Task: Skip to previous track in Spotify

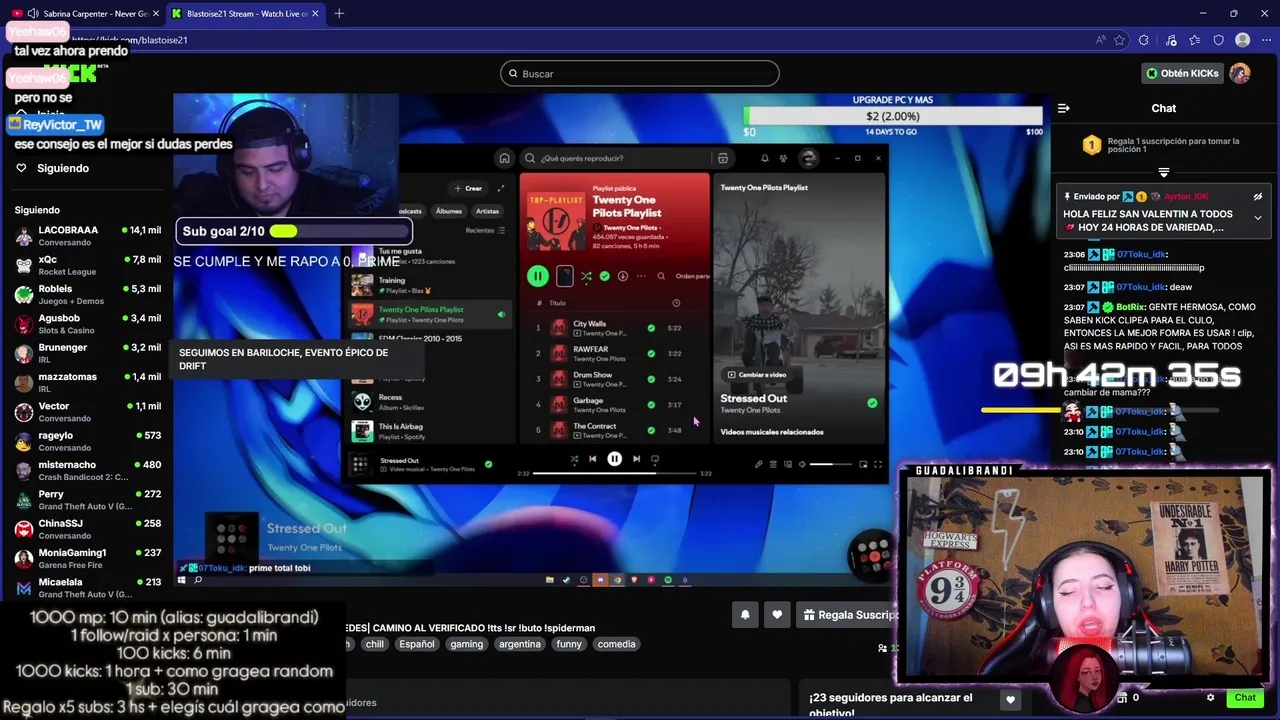Action: coord(593,459)
